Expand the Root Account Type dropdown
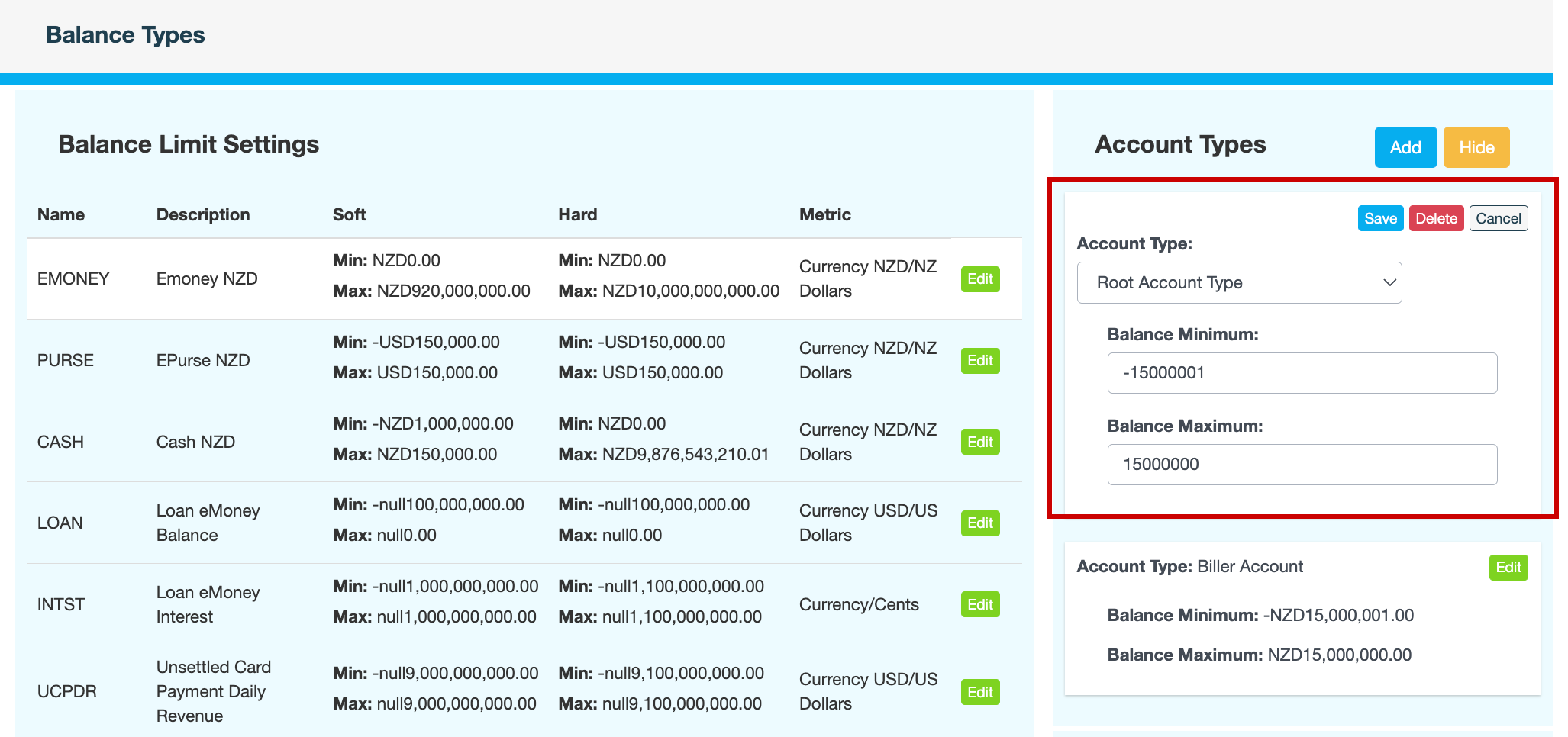Screen dimensions: 1568x737 pyautogui.click(x=1238, y=283)
